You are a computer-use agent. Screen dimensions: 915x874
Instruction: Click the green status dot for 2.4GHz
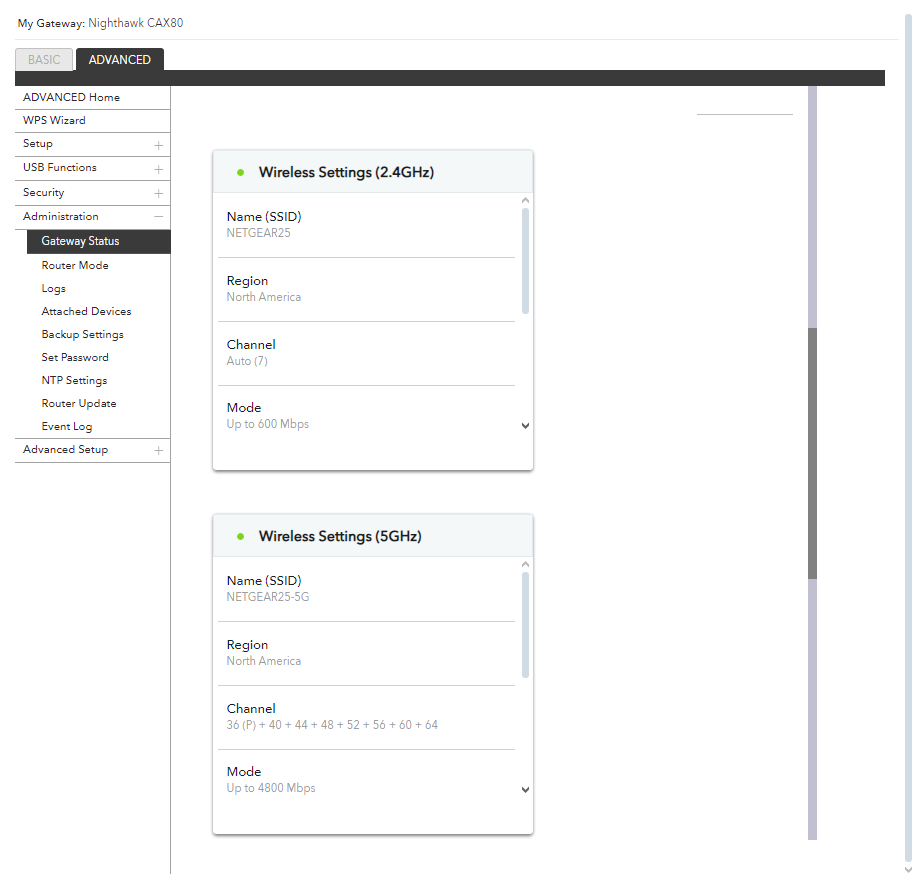pyautogui.click(x=240, y=173)
